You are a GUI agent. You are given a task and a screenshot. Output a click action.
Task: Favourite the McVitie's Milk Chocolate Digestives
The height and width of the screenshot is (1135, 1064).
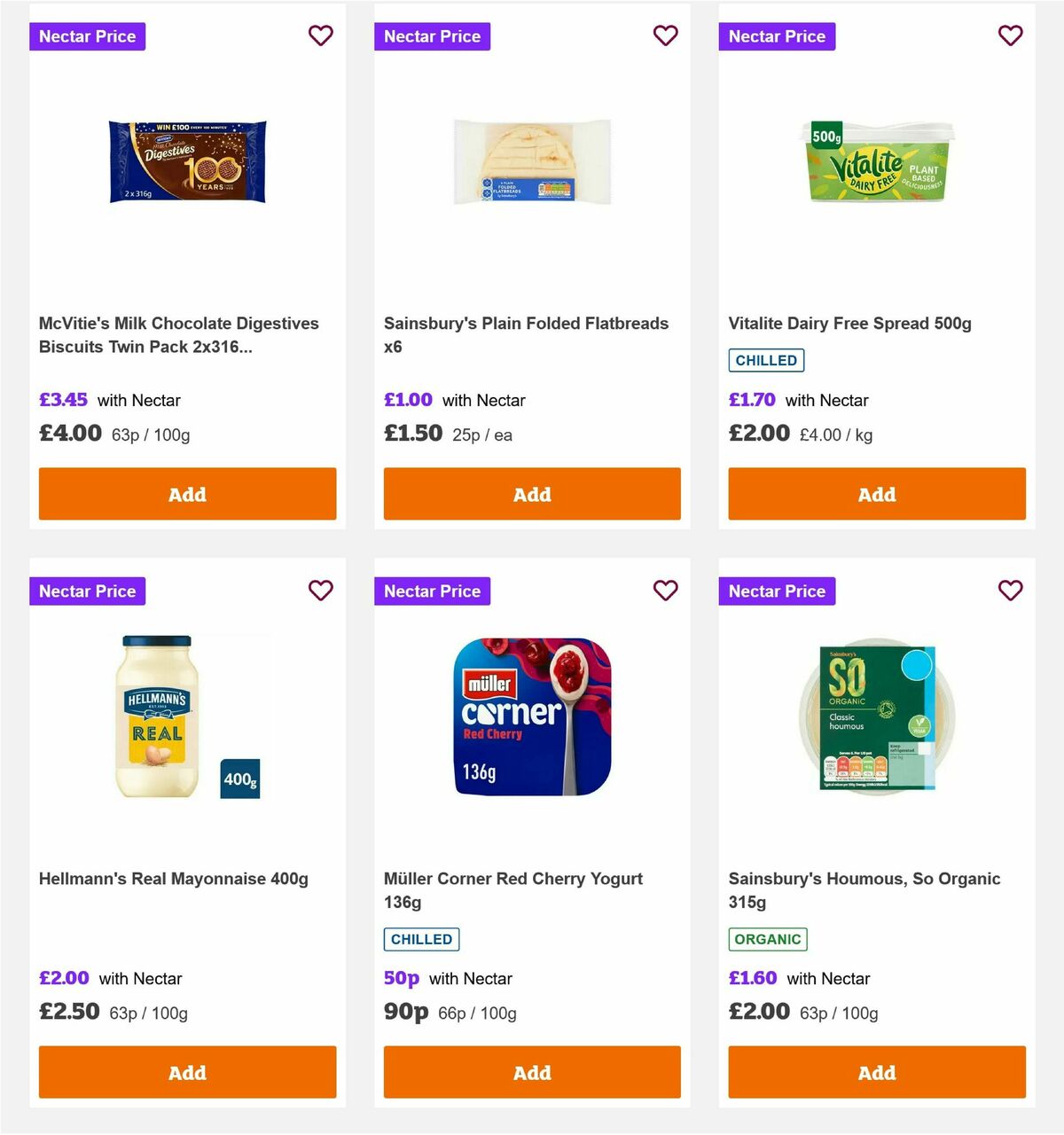[x=320, y=35]
